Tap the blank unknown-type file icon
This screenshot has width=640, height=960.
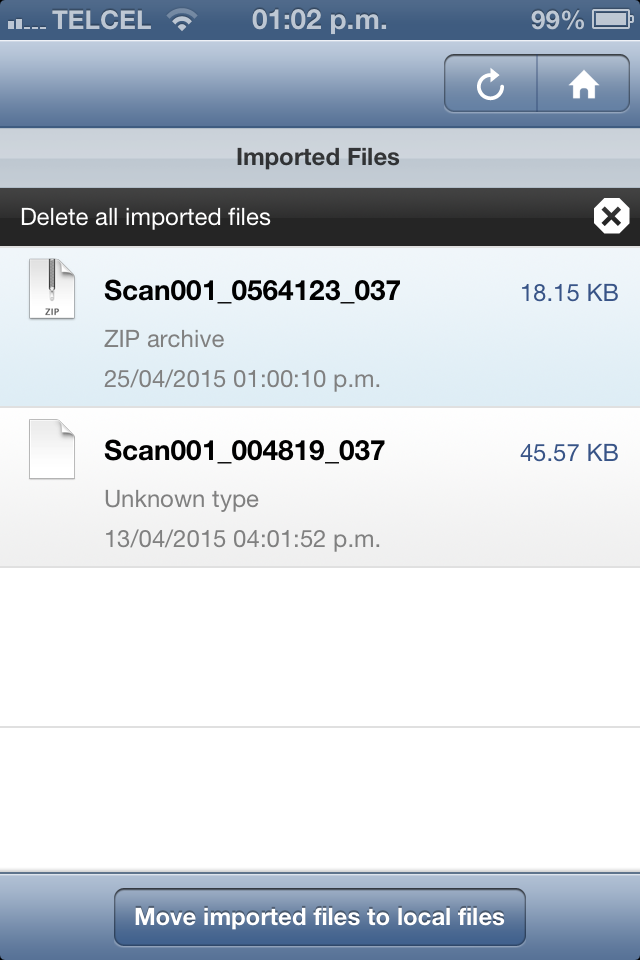[x=51, y=449]
